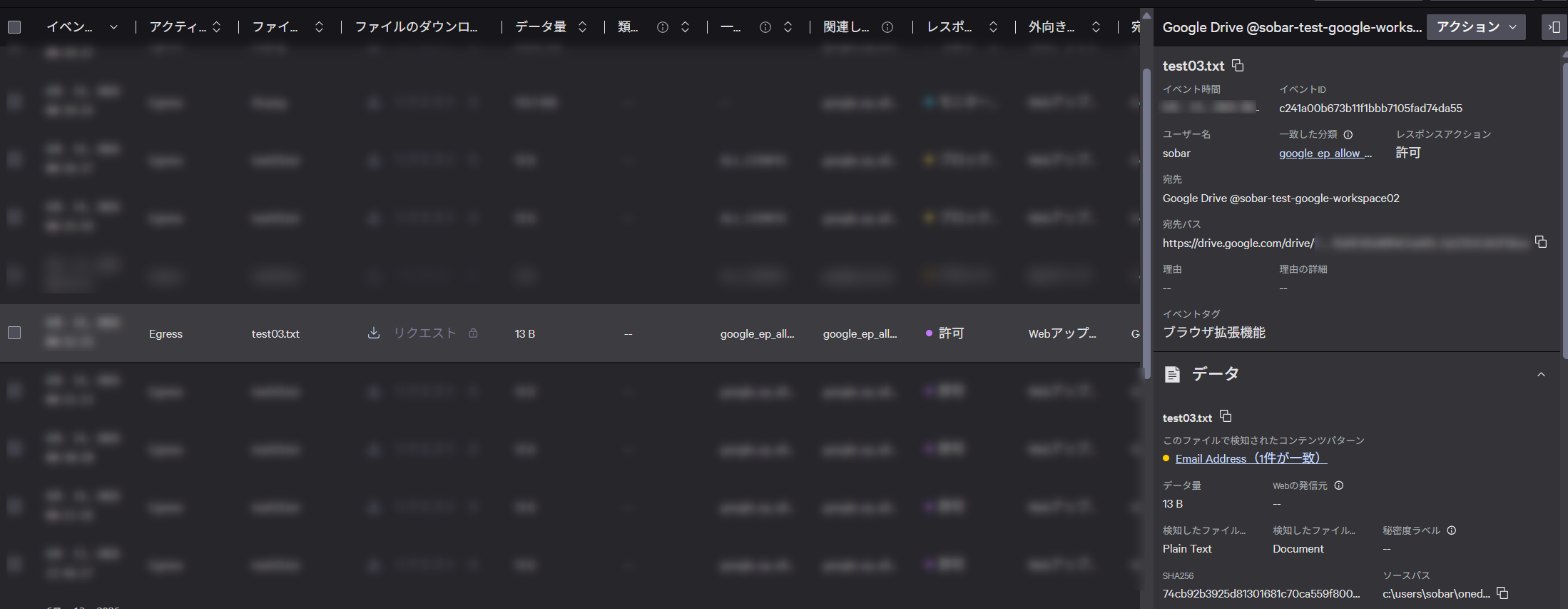Show info for 一致した分類

click(1348, 134)
